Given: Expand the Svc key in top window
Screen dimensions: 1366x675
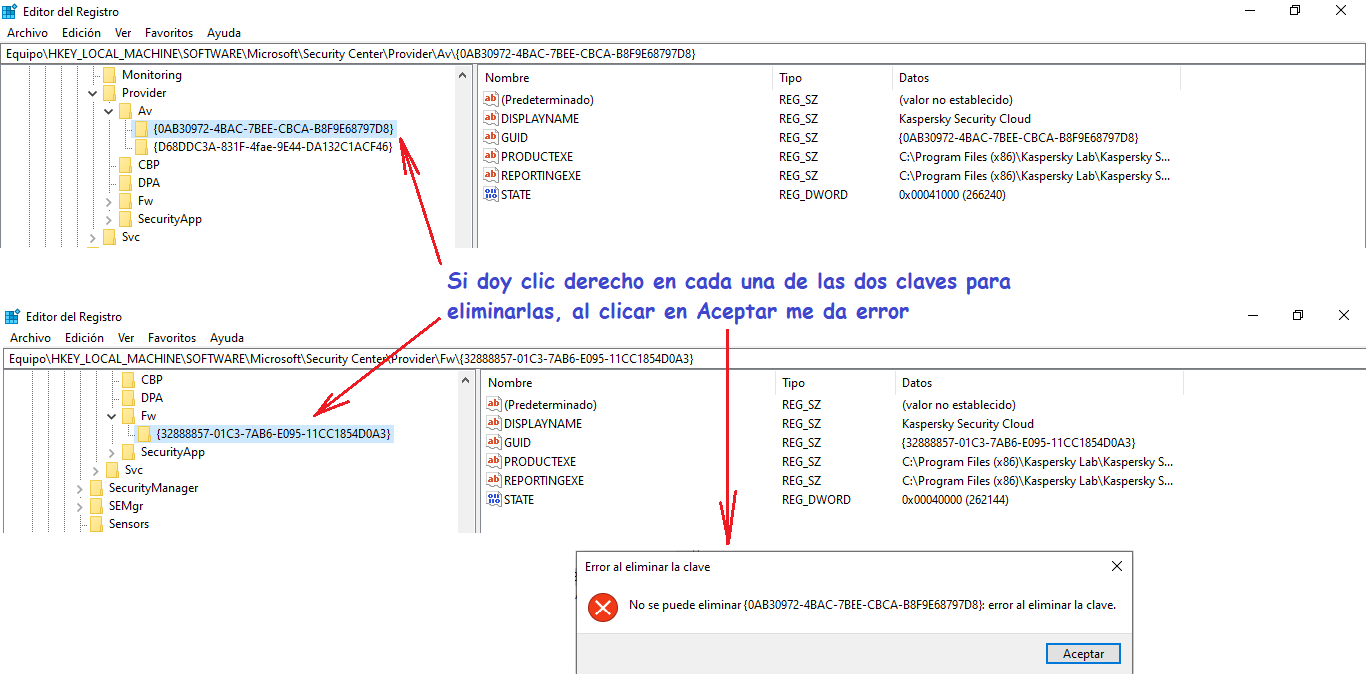Looking at the screenshot, I should coord(93,237).
